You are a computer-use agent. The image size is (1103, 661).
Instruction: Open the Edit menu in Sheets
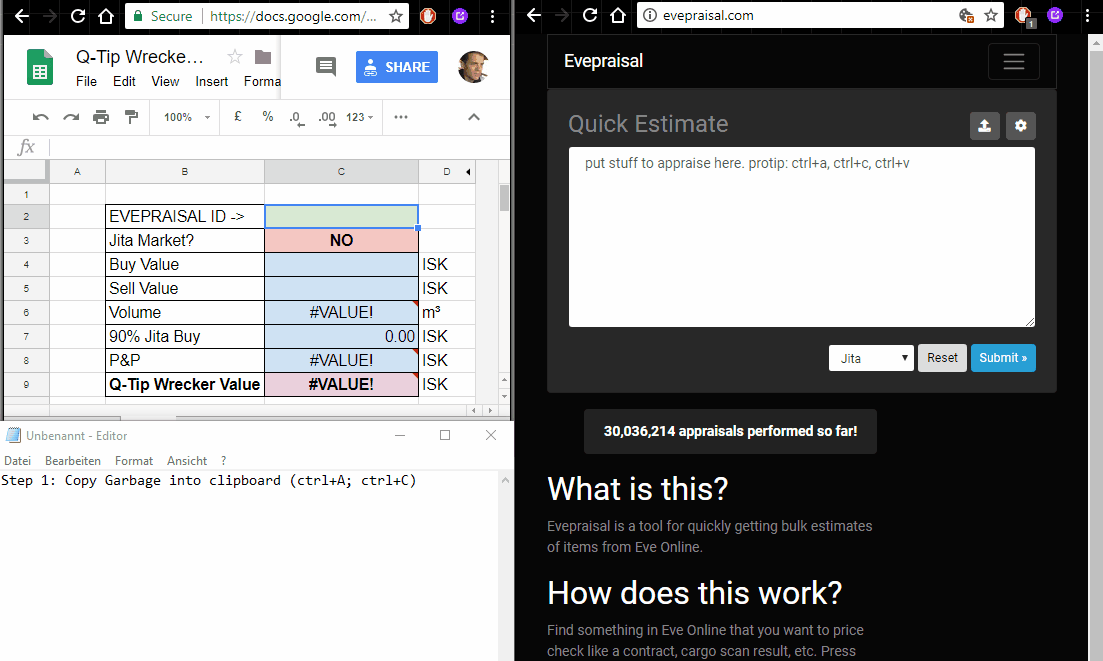pos(124,82)
